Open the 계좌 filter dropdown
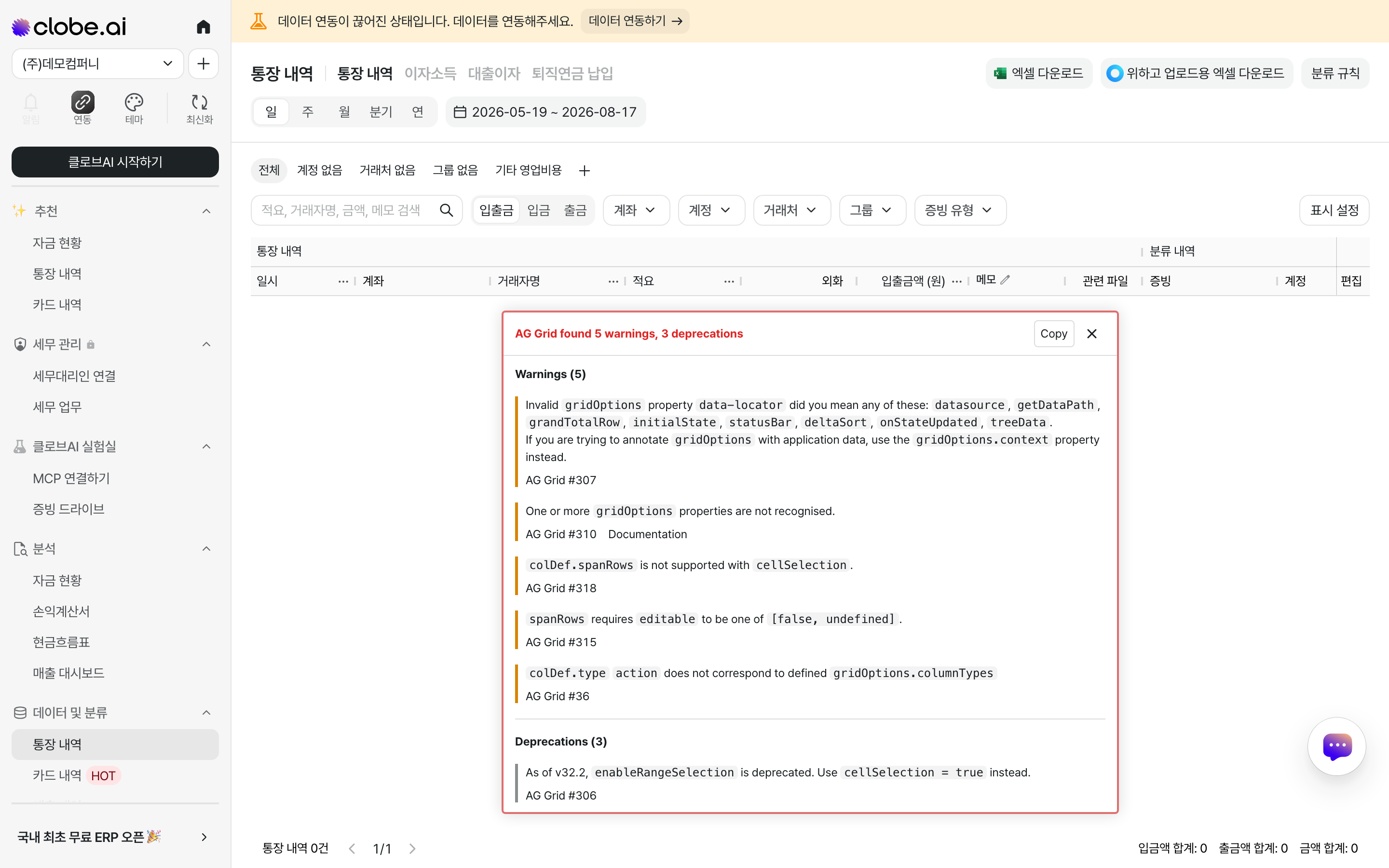Screen dimensions: 1389x868 click(636, 210)
